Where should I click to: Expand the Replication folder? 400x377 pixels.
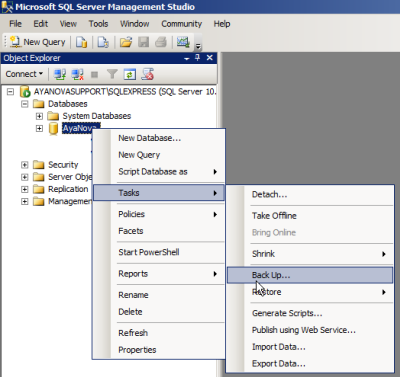[25, 189]
